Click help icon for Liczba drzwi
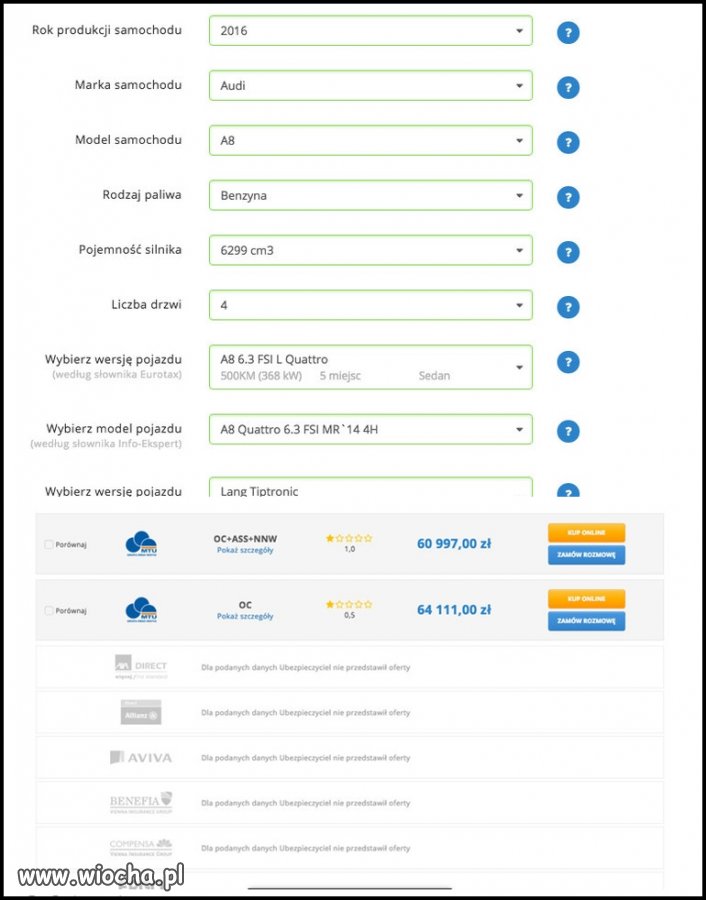Viewport: 706px width, 900px height. tap(568, 307)
